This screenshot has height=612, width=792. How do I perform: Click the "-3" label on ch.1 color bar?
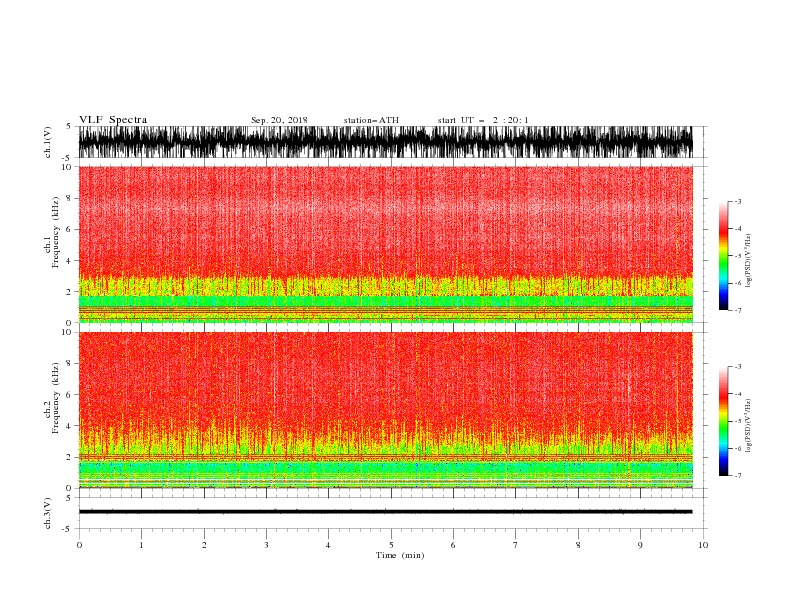point(738,201)
